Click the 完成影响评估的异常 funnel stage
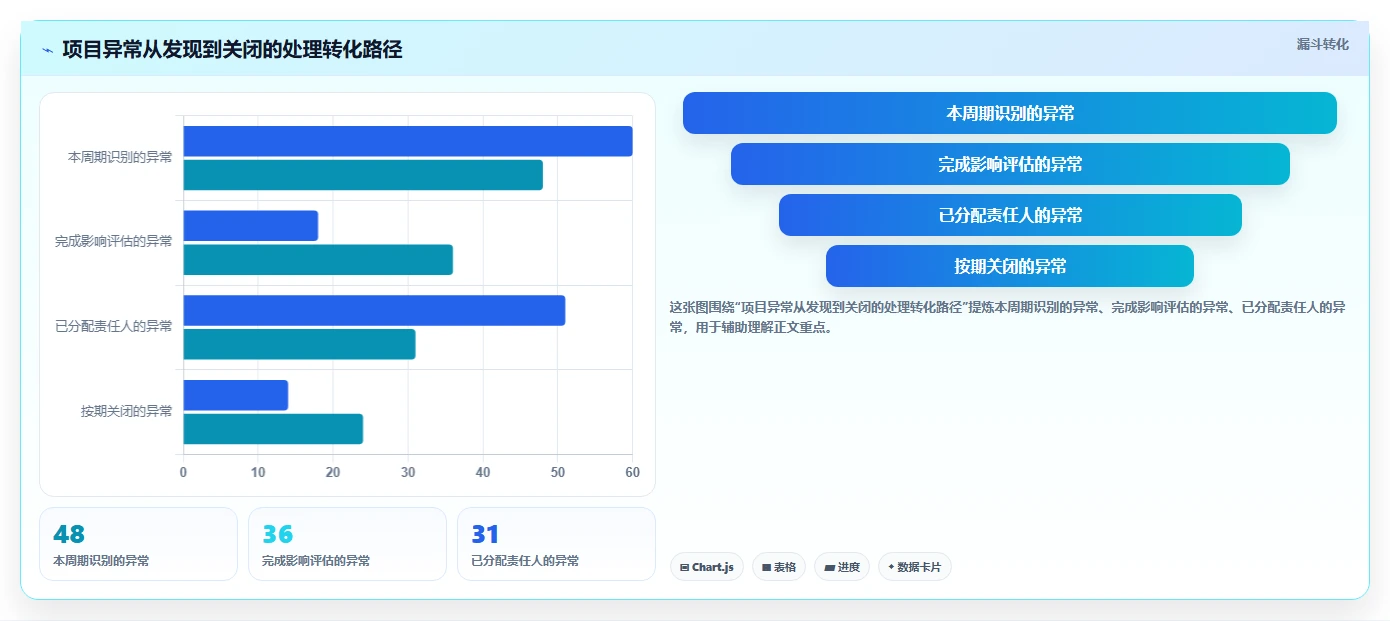The image size is (1390, 621). 1010,164
